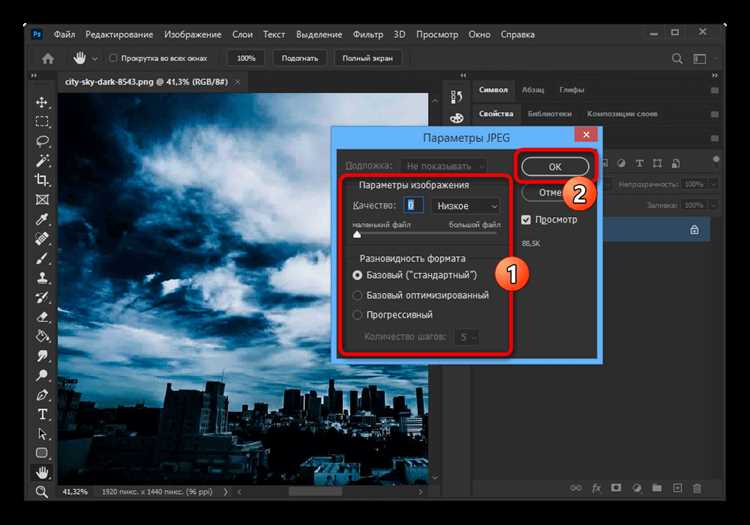Select the Move tool
The height and width of the screenshot is (525, 750).
pos(42,102)
